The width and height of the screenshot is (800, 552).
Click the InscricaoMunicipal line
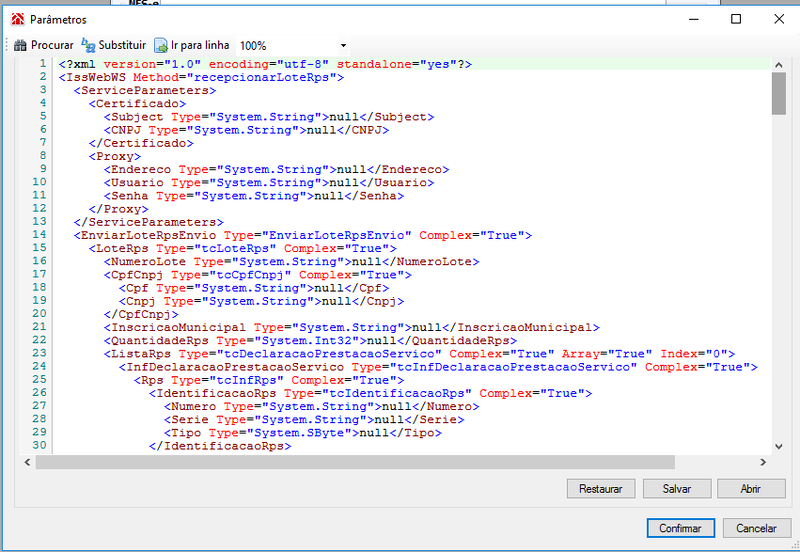coord(352,328)
